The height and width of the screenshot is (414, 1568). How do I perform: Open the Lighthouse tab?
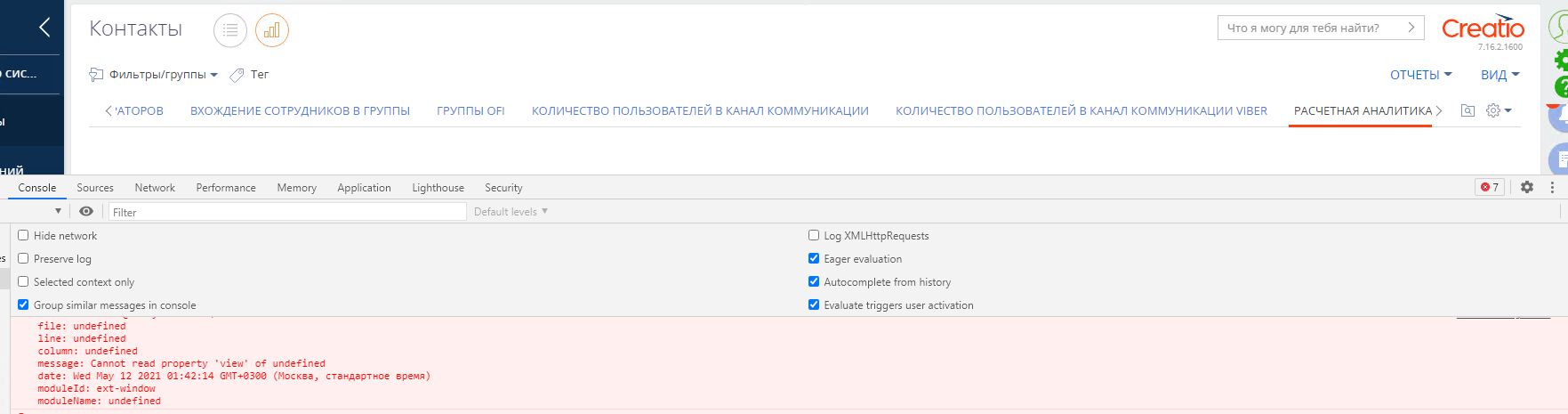click(438, 188)
